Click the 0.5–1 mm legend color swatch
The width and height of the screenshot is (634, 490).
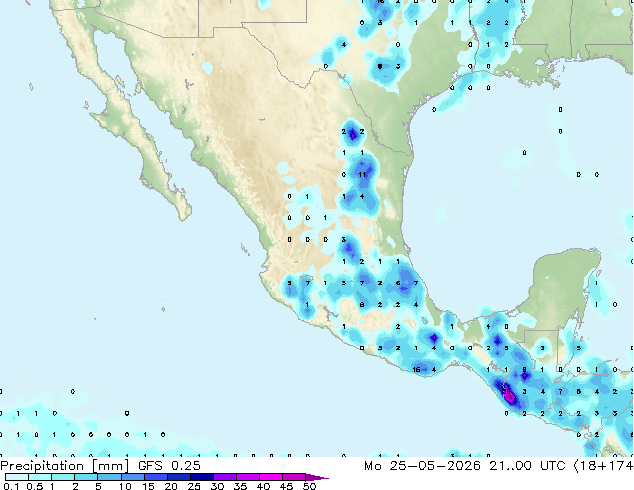pyautogui.click(x=40, y=477)
